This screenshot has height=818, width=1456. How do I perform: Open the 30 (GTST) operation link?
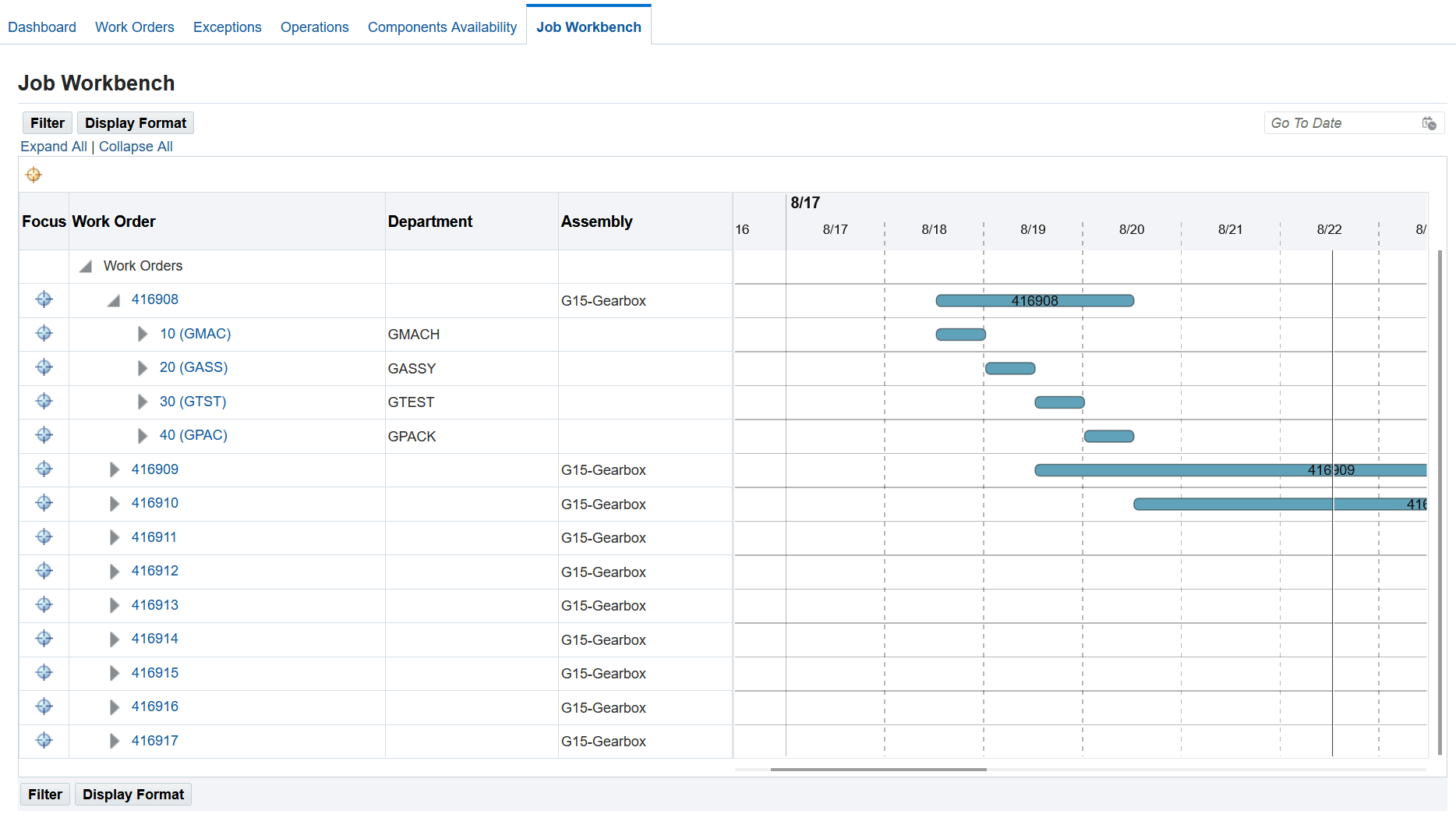[193, 402]
